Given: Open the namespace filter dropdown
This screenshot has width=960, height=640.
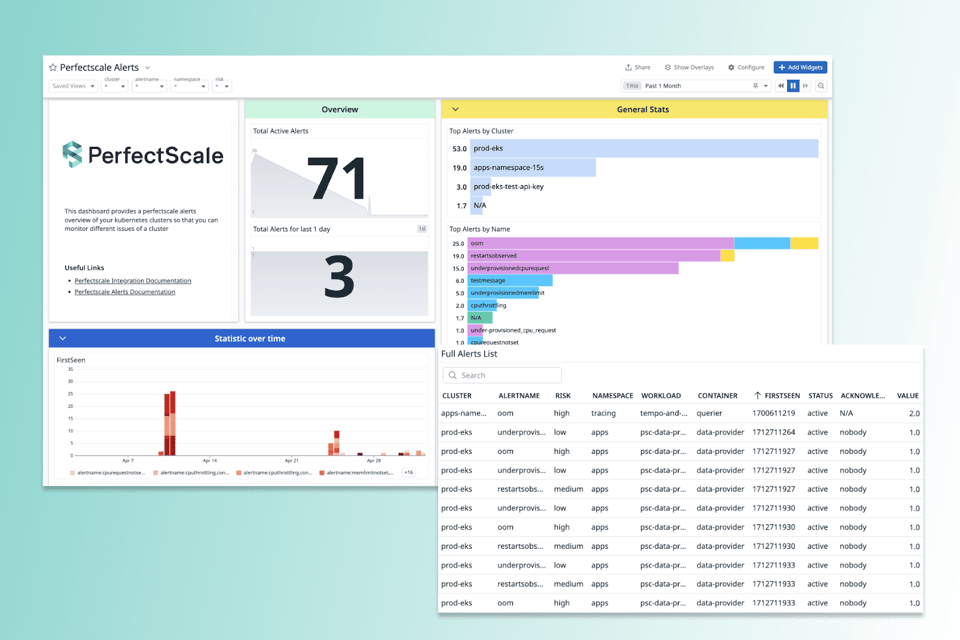Looking at the screenshot, I should (189, 86).
